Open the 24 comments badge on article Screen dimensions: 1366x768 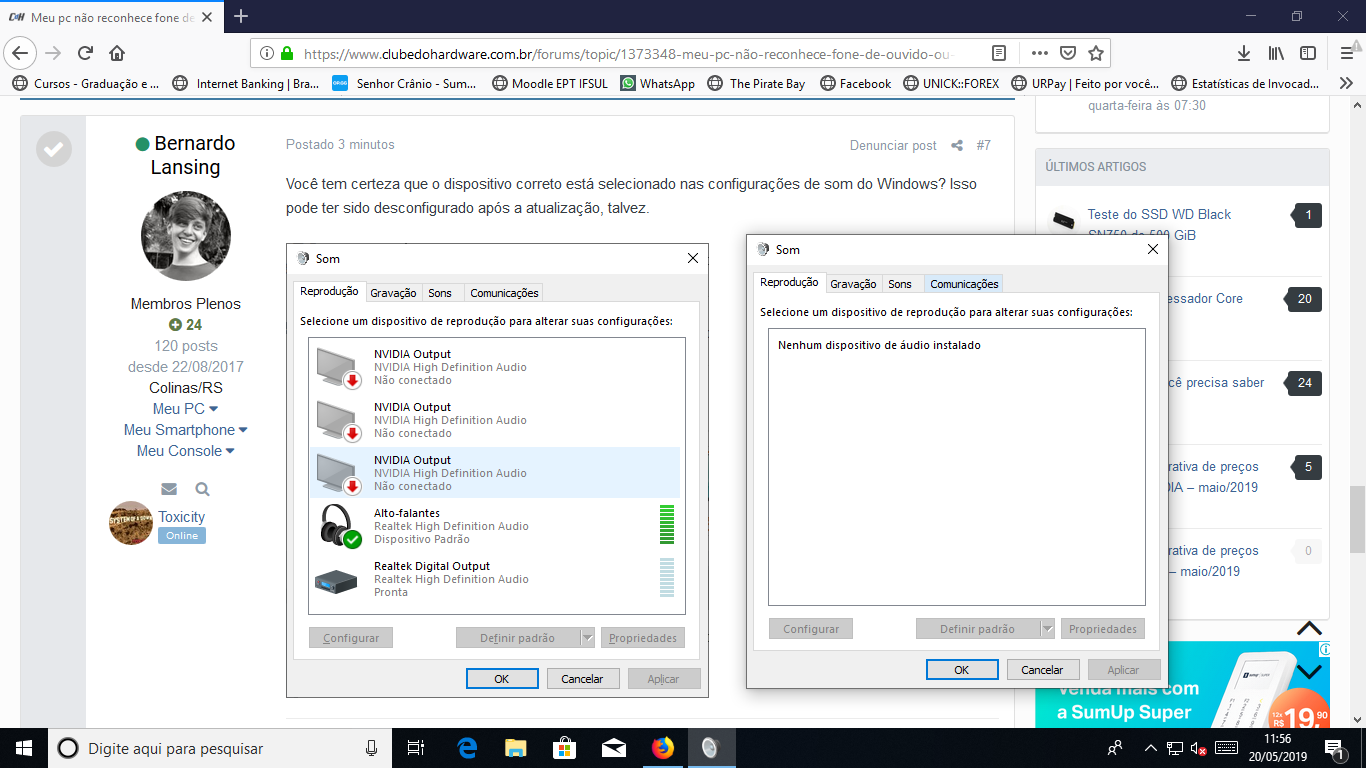pyautogui.click(x=1305, y=383)
